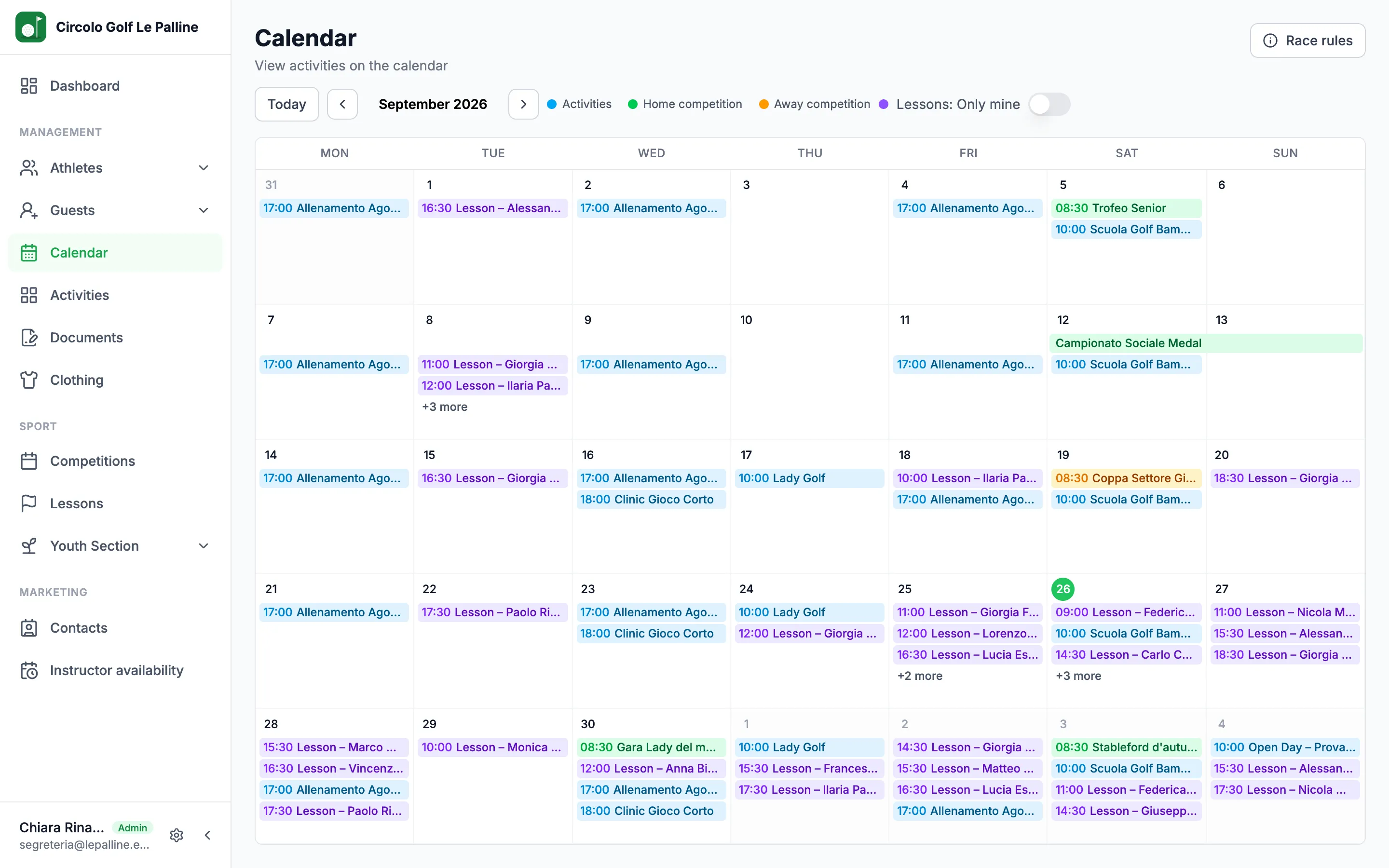The height and width of the screenshot is (868, 1389).
Task: Open Dashboard from the sidebar
Action: [115, 85]
